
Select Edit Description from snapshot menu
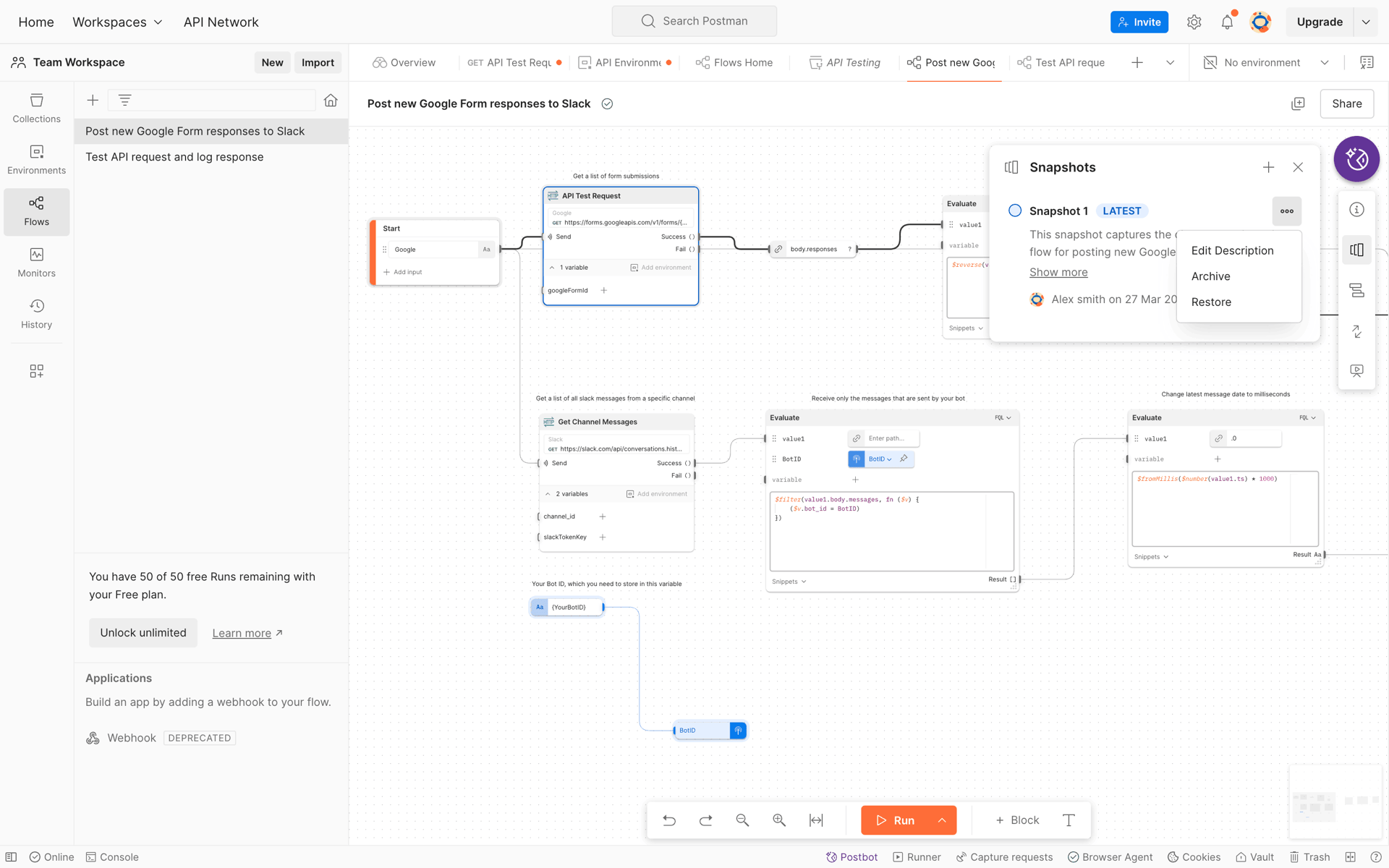click(x=1232, y=250)
